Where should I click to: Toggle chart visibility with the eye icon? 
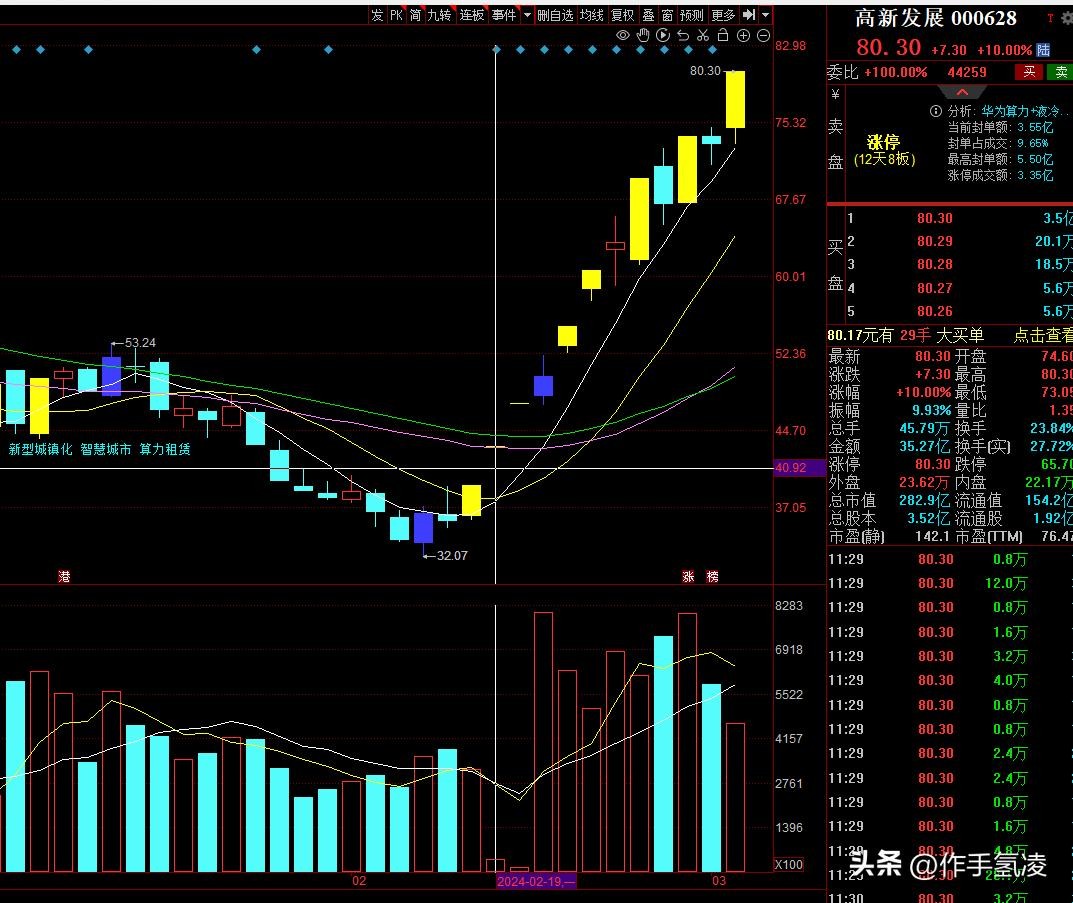[x=623, y=35]
